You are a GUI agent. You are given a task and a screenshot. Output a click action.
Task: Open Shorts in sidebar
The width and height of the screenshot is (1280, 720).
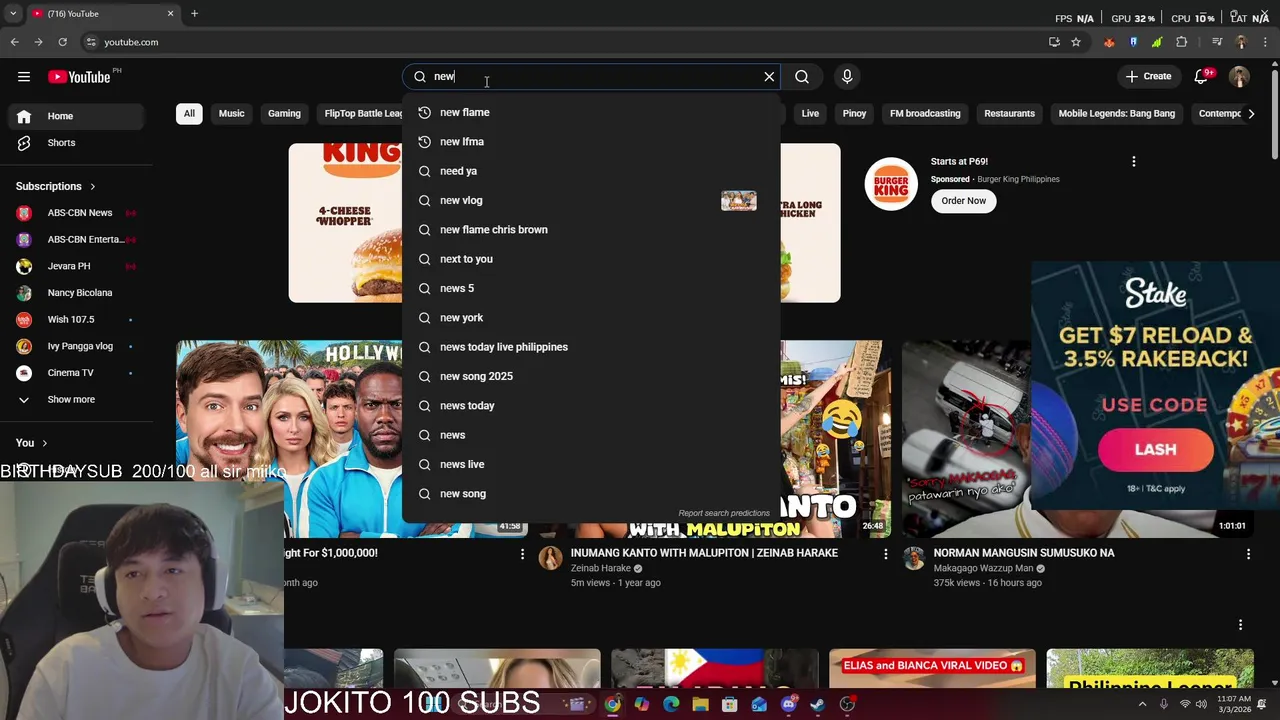[x=77, y=143]
